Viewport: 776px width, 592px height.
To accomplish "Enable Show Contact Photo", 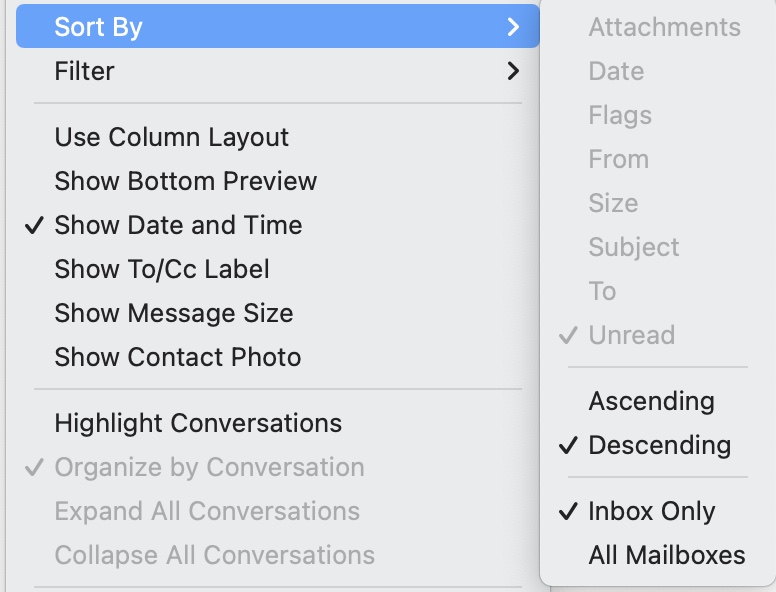I will [177, 357].
